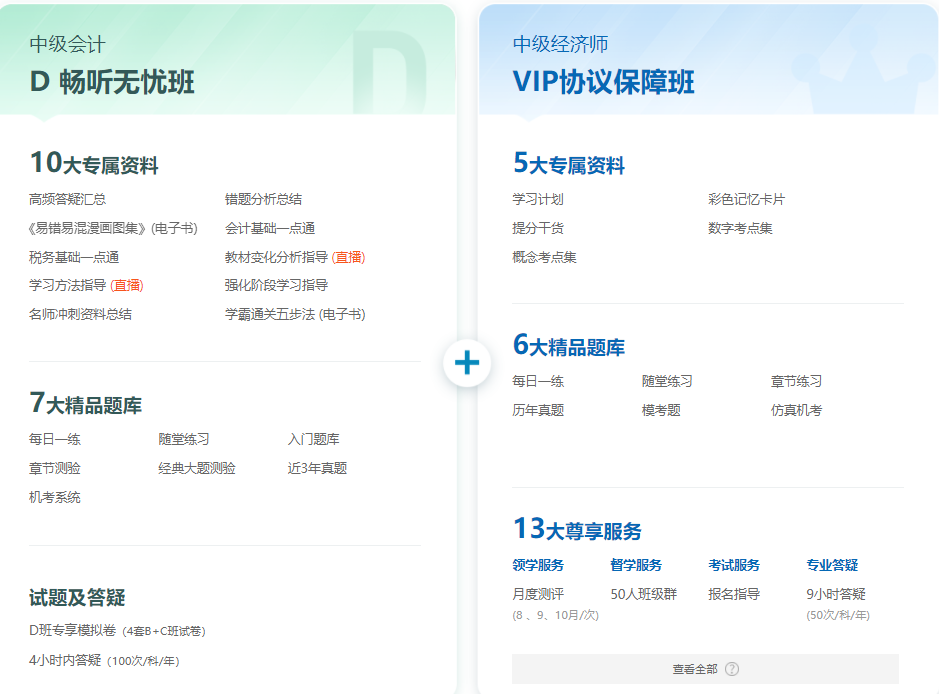This screenshot has height=694, width=939.
Task: Expand the full list via 查看全部
Action: pos(695,669)
